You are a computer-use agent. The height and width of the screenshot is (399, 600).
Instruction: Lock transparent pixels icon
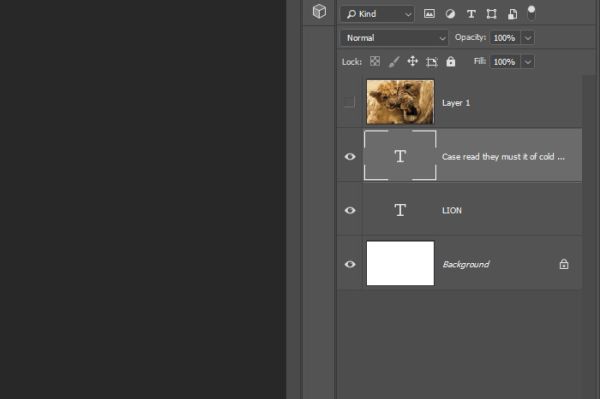(x=375, y=61)
